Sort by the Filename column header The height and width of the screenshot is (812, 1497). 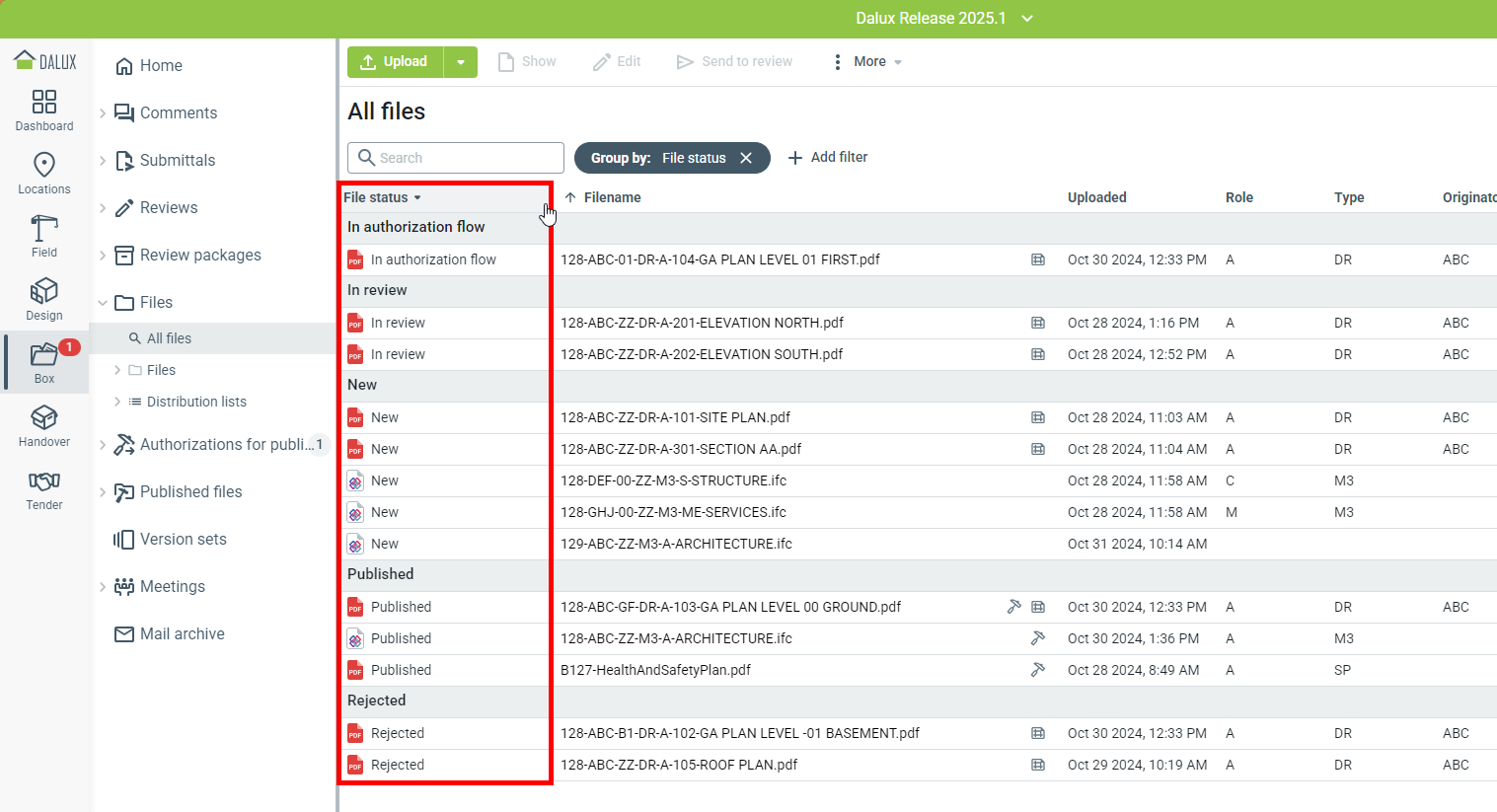coord(611,197)
